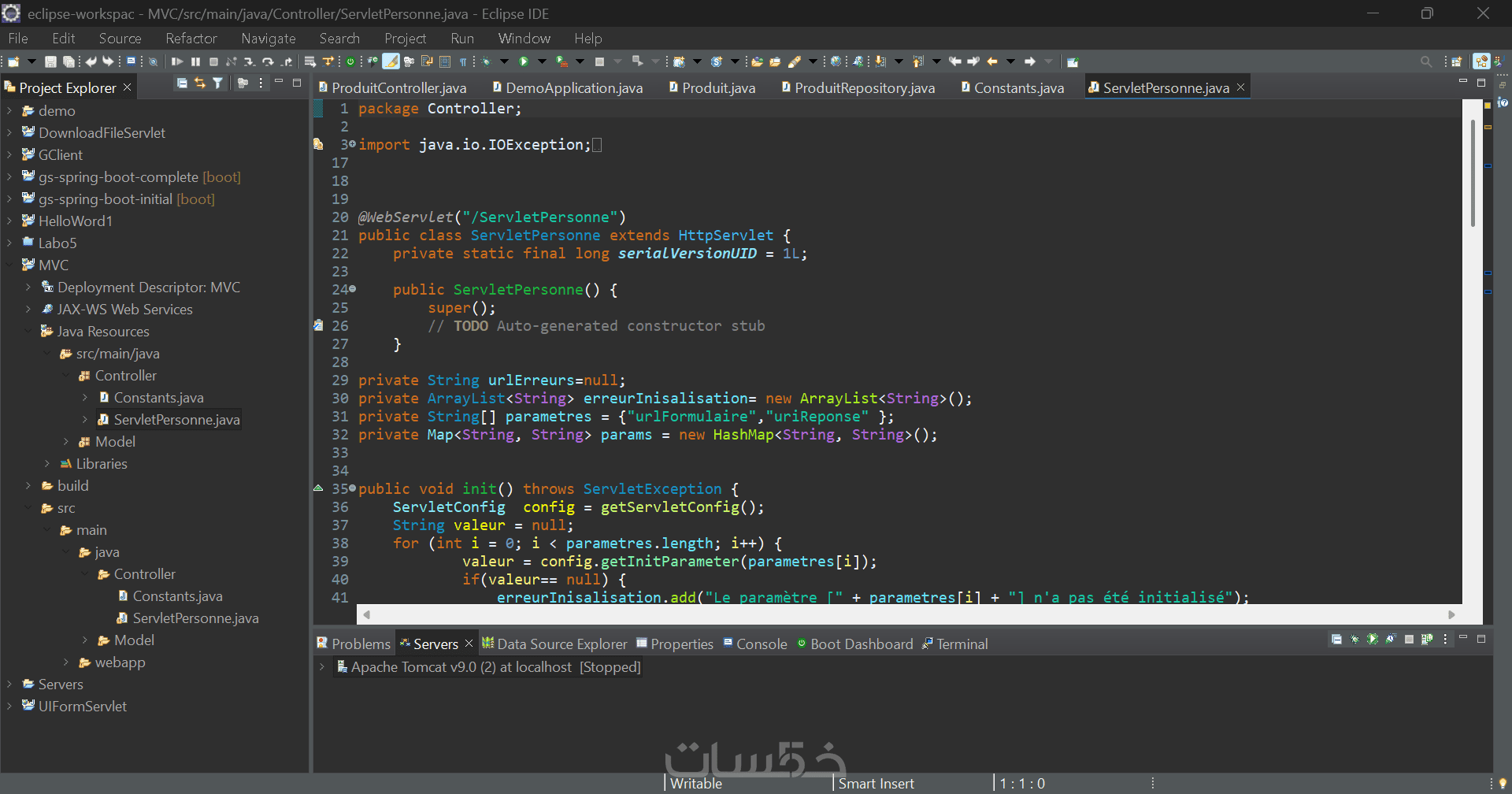Open the Refactor menu
The width and height of the screenshot is (1512, 794).
(x=191, y=39)
